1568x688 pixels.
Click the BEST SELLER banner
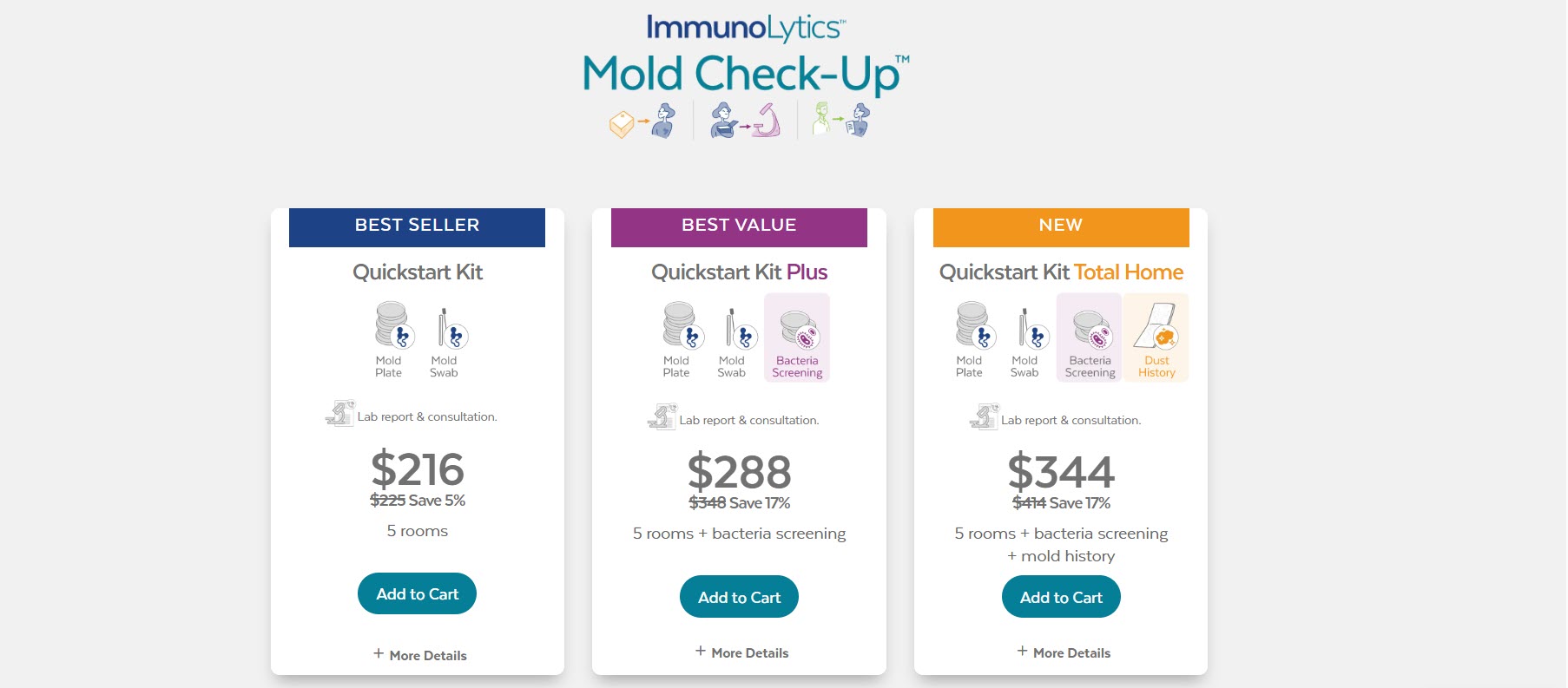(x=417, y=226)
